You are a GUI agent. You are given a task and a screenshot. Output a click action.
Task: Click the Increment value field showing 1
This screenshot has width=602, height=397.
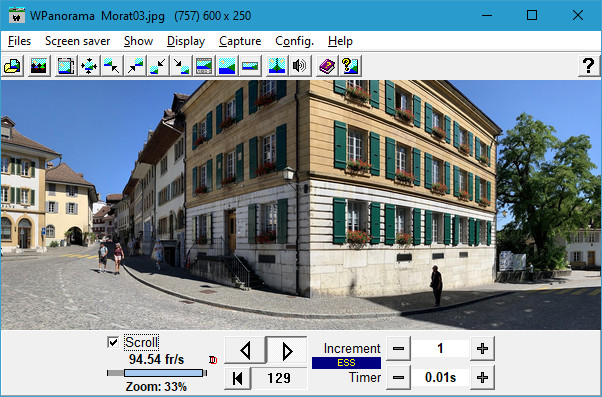[440, 349]
